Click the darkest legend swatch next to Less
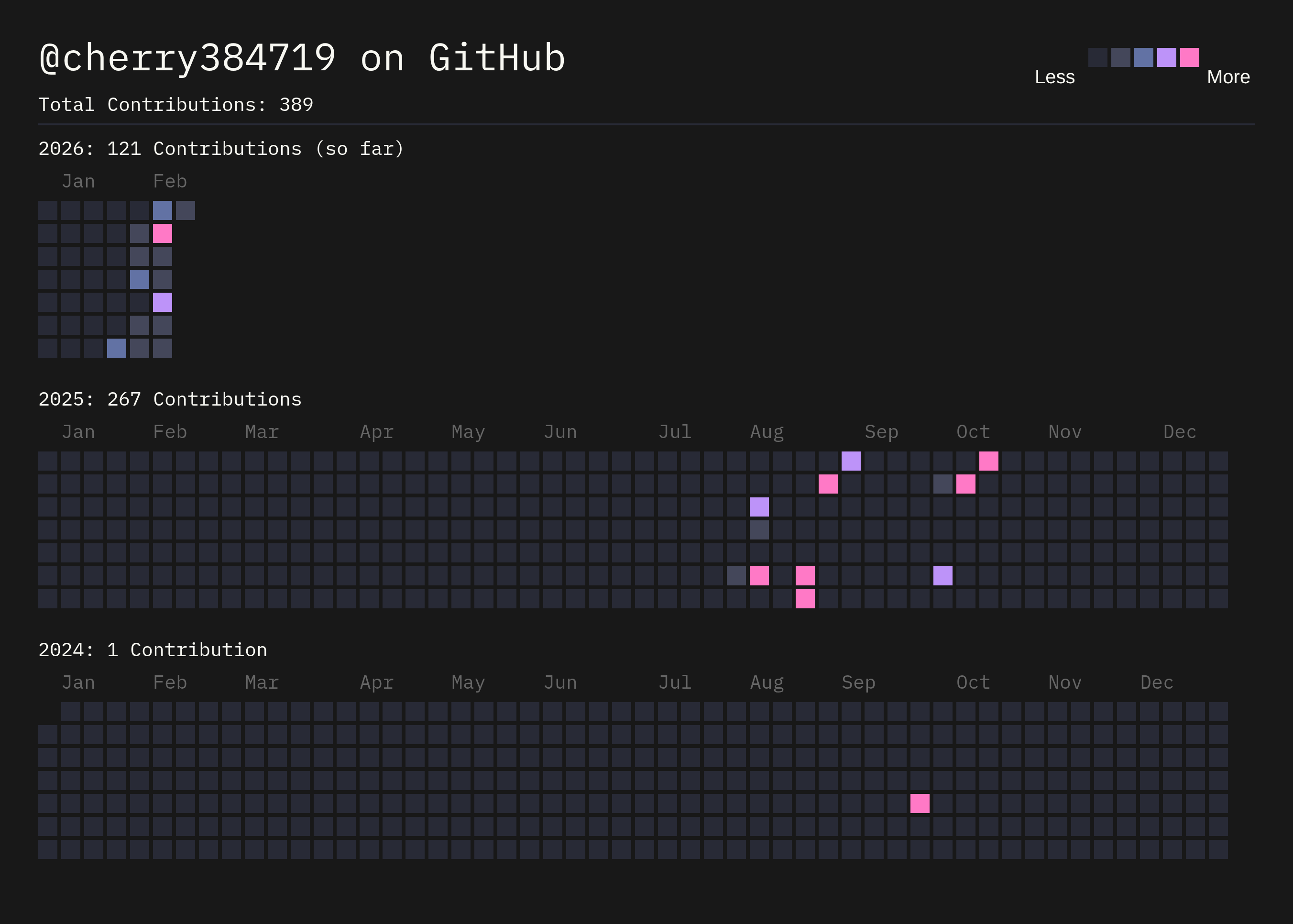The image size is (1293, 924). coord(1097,57)
